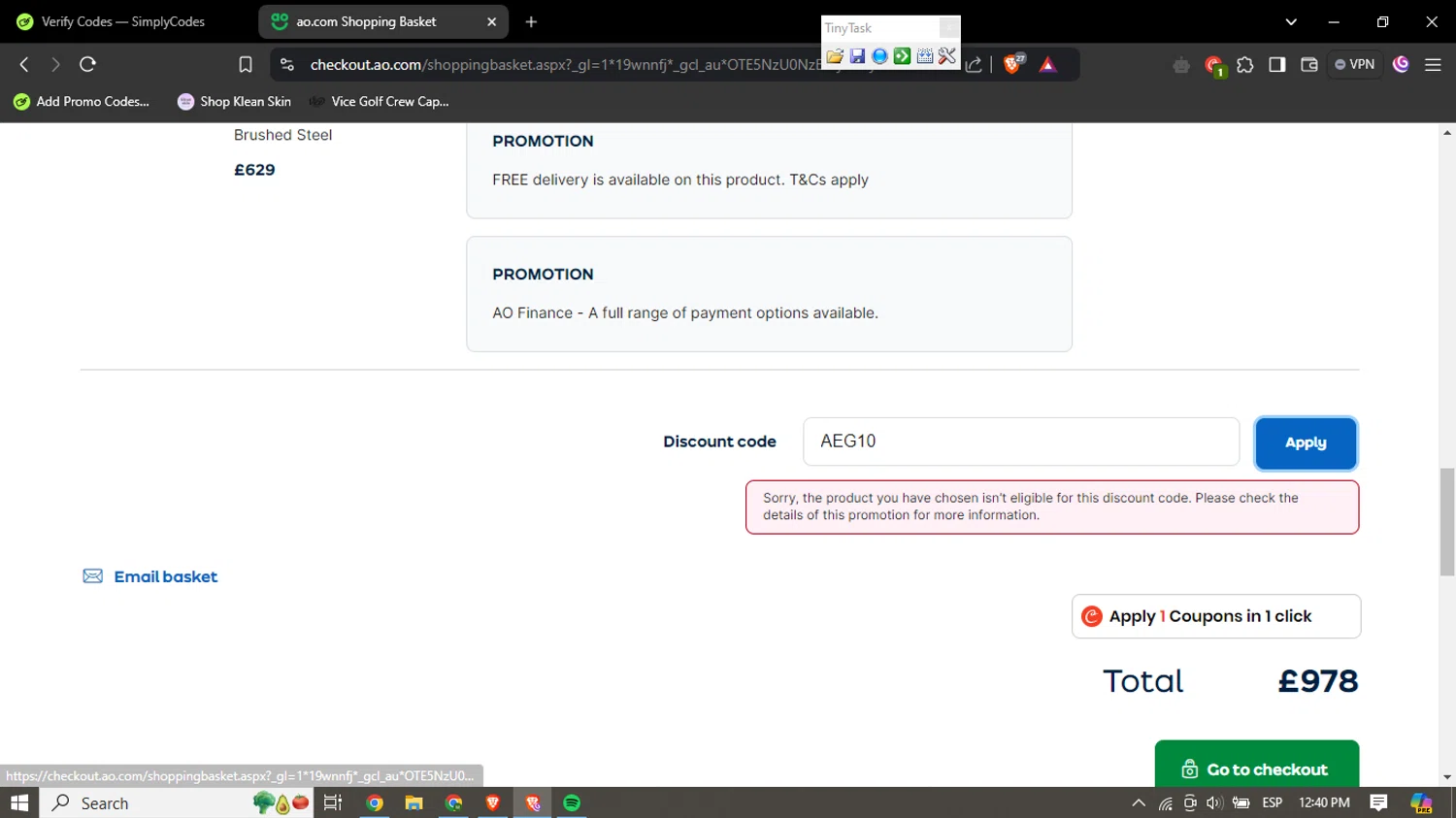
Task: Open site settings icon beside the address
Action: tap(286, 64)
